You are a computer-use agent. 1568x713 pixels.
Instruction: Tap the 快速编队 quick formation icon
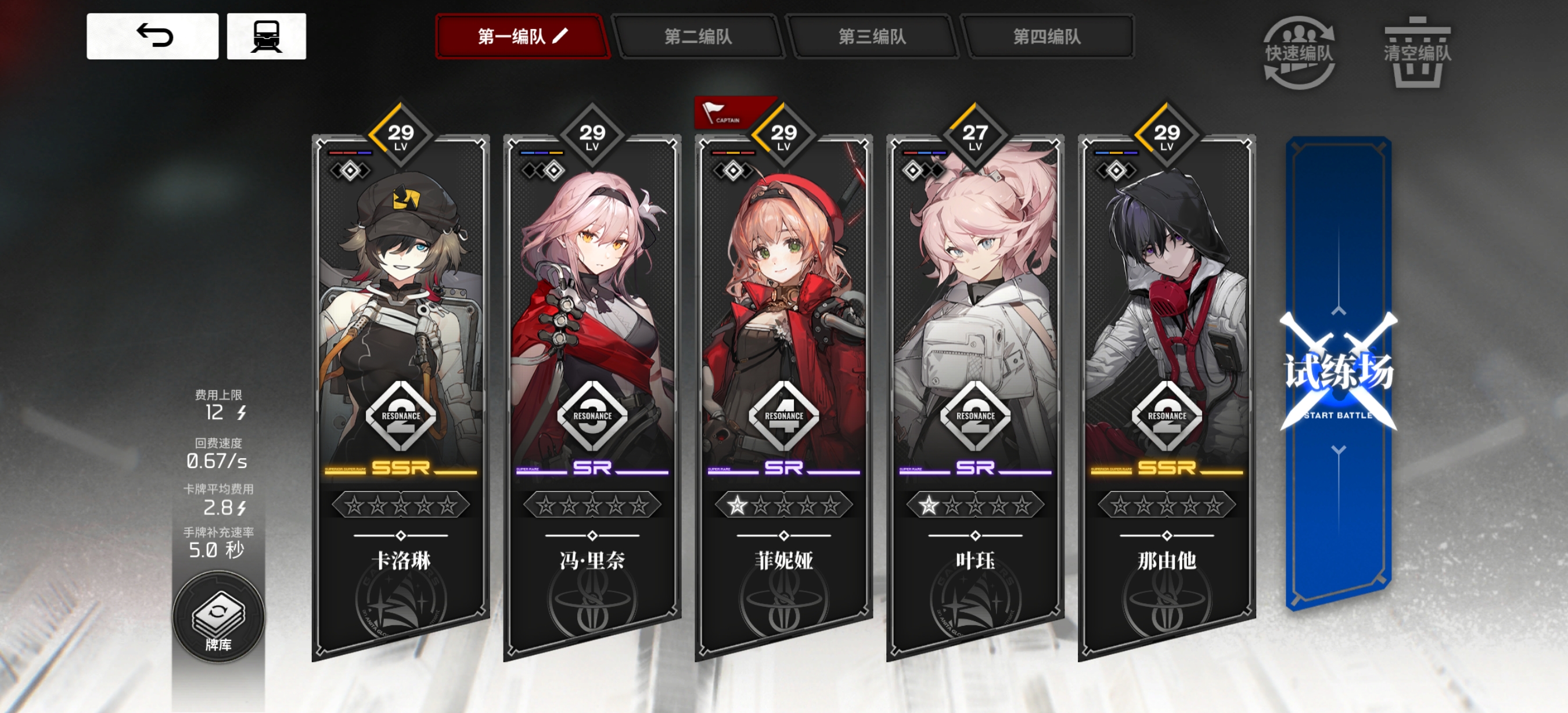click(1299, 53)
